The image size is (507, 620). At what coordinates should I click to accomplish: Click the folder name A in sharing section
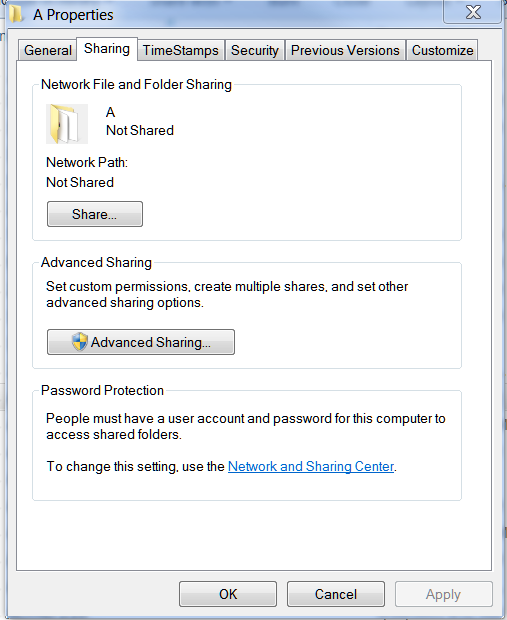[x=110, y=112]
